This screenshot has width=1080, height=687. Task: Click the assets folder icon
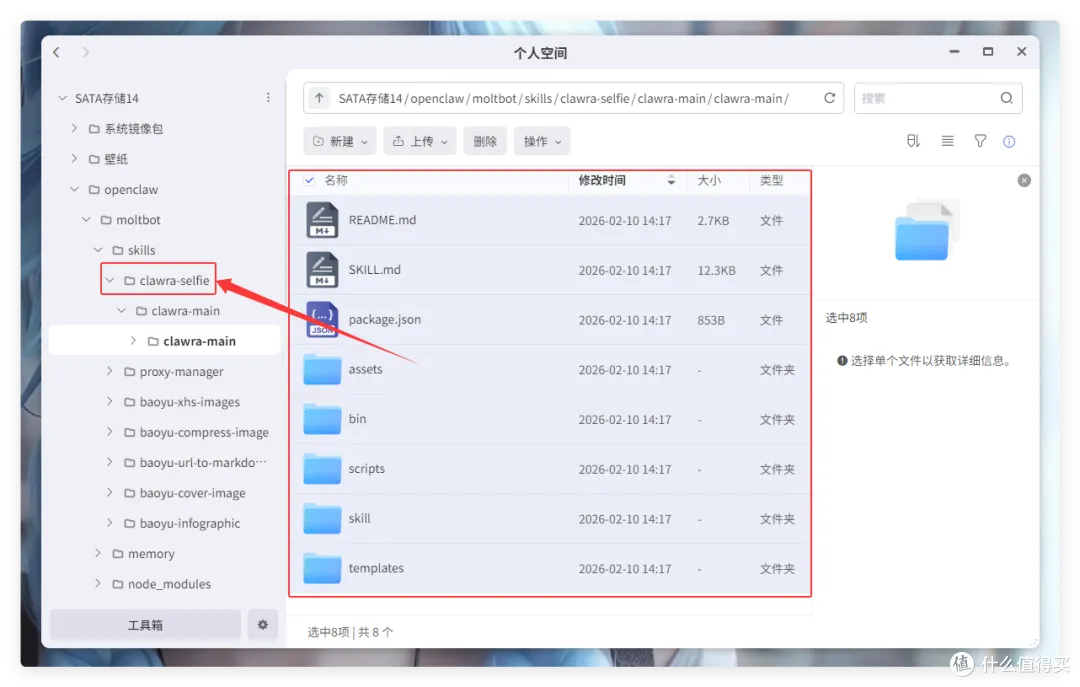322,369
